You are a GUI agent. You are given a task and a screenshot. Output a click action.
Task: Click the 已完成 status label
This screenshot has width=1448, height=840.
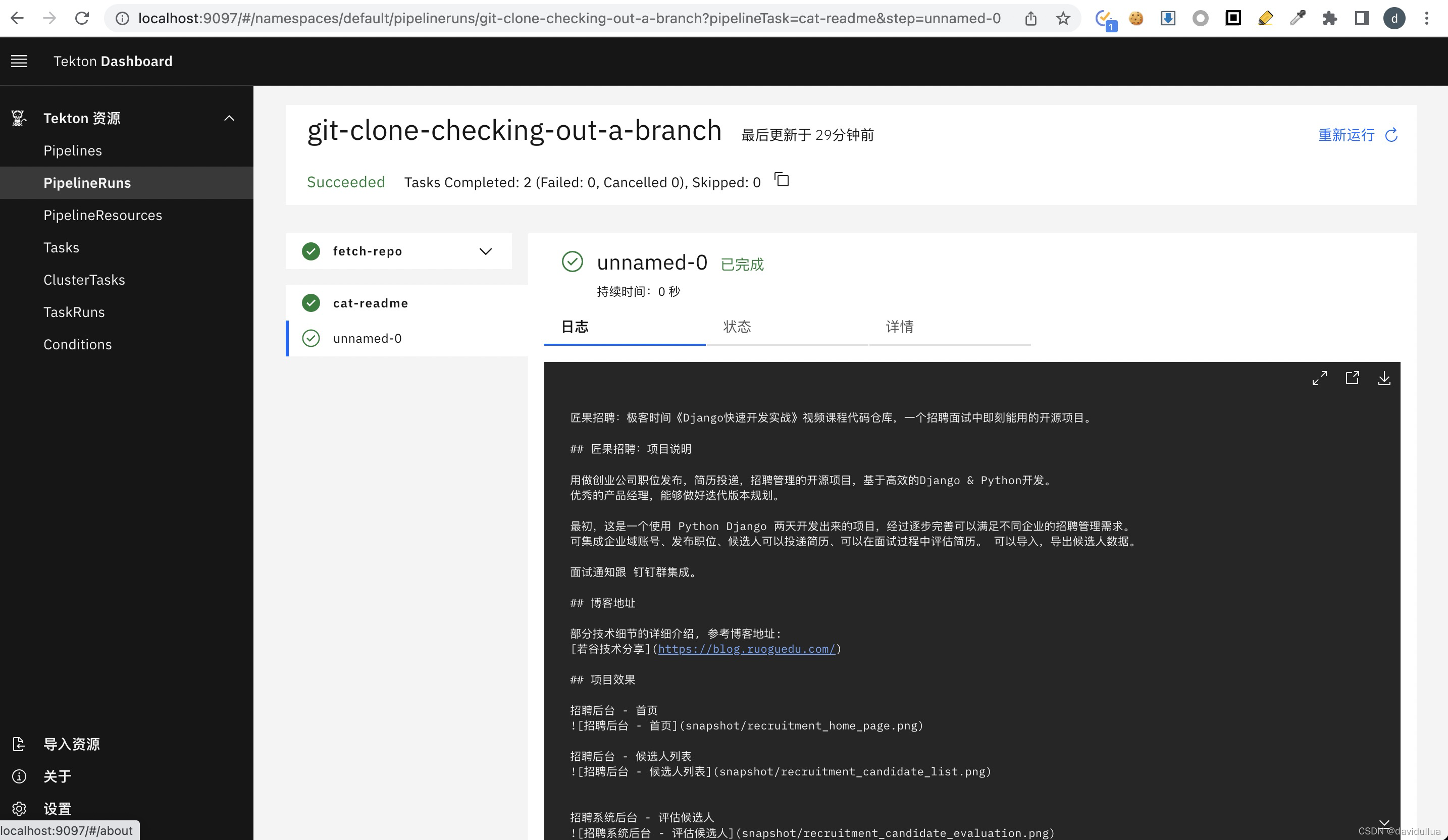[x=742, y=265]
